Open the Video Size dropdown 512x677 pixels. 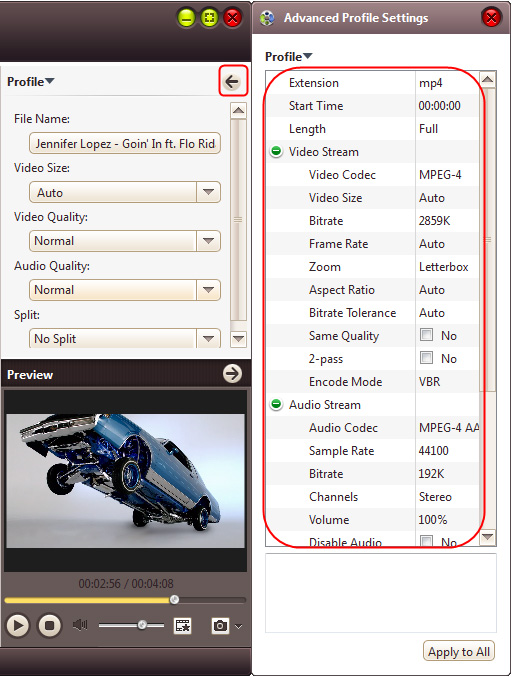[x=209, y=192]
